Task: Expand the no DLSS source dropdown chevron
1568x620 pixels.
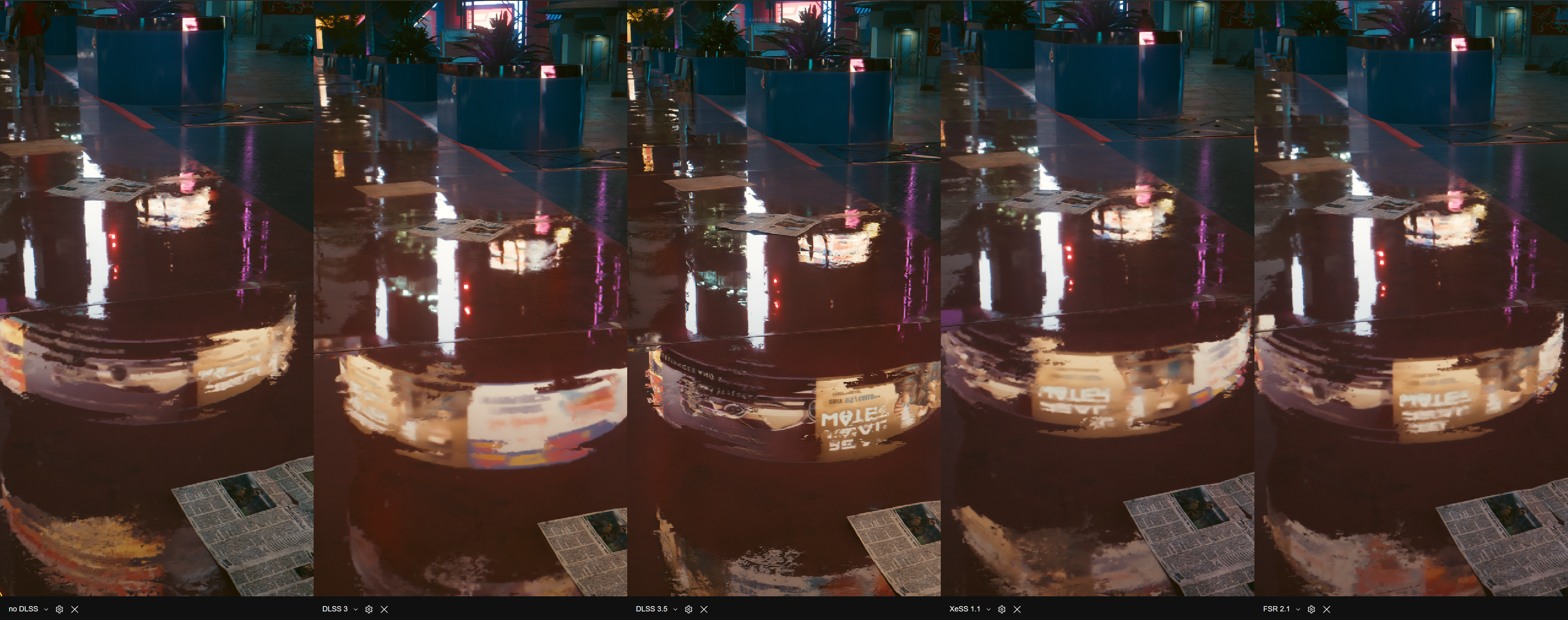Action: pyautogui.click(x=46, y=609)
